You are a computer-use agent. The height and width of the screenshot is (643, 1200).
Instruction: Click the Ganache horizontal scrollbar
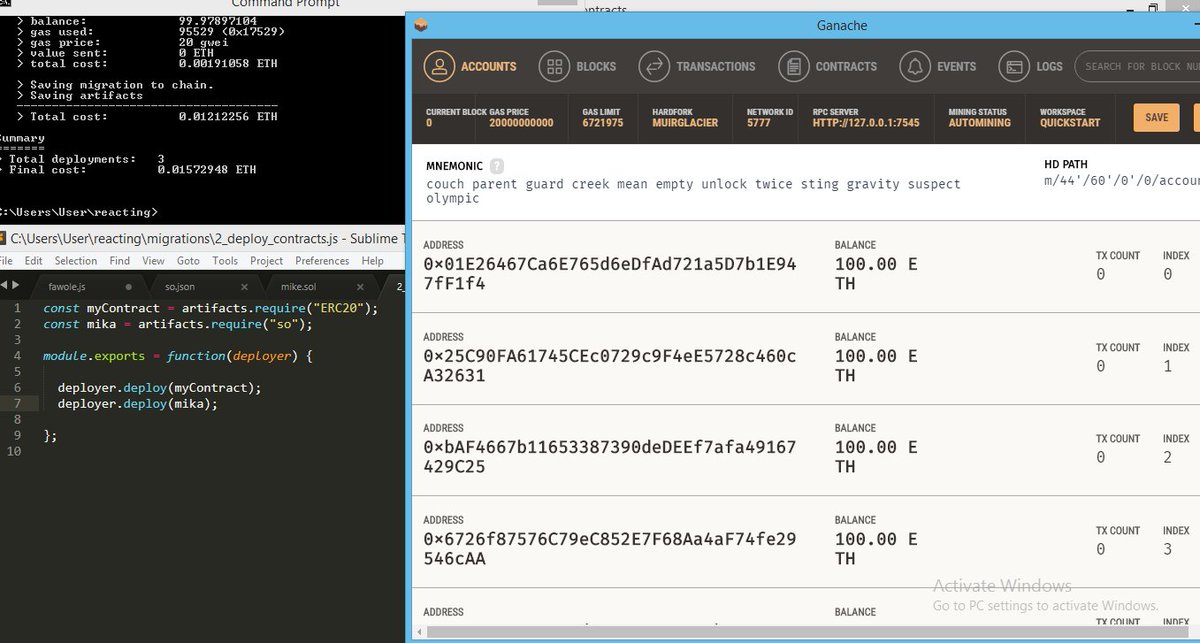(x=808, y=631)
